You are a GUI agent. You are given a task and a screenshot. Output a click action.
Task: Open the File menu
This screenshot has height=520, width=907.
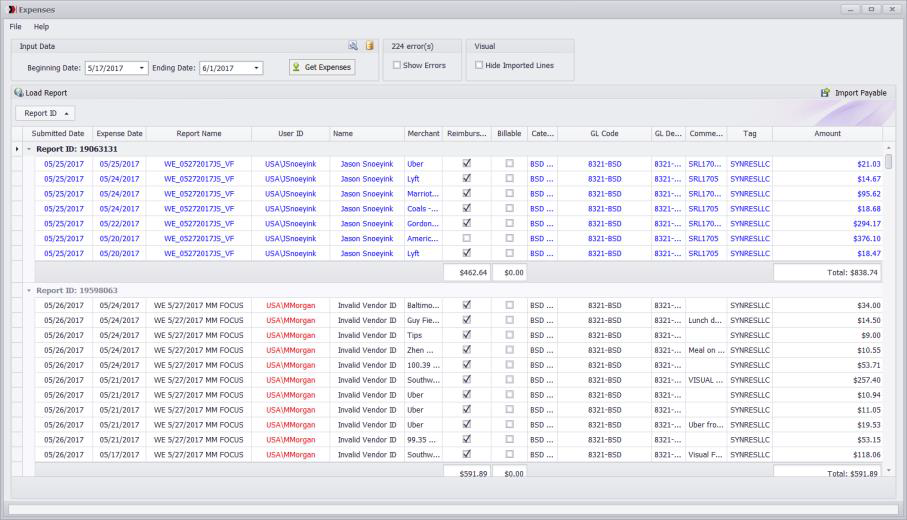[15, 27]
